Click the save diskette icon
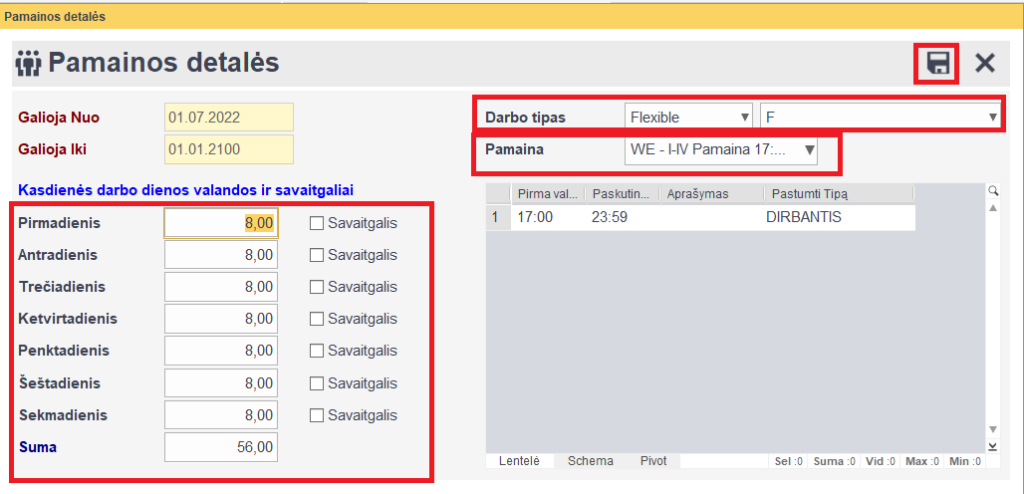This screenshot has width=1024, height=494. coord(937,64)
